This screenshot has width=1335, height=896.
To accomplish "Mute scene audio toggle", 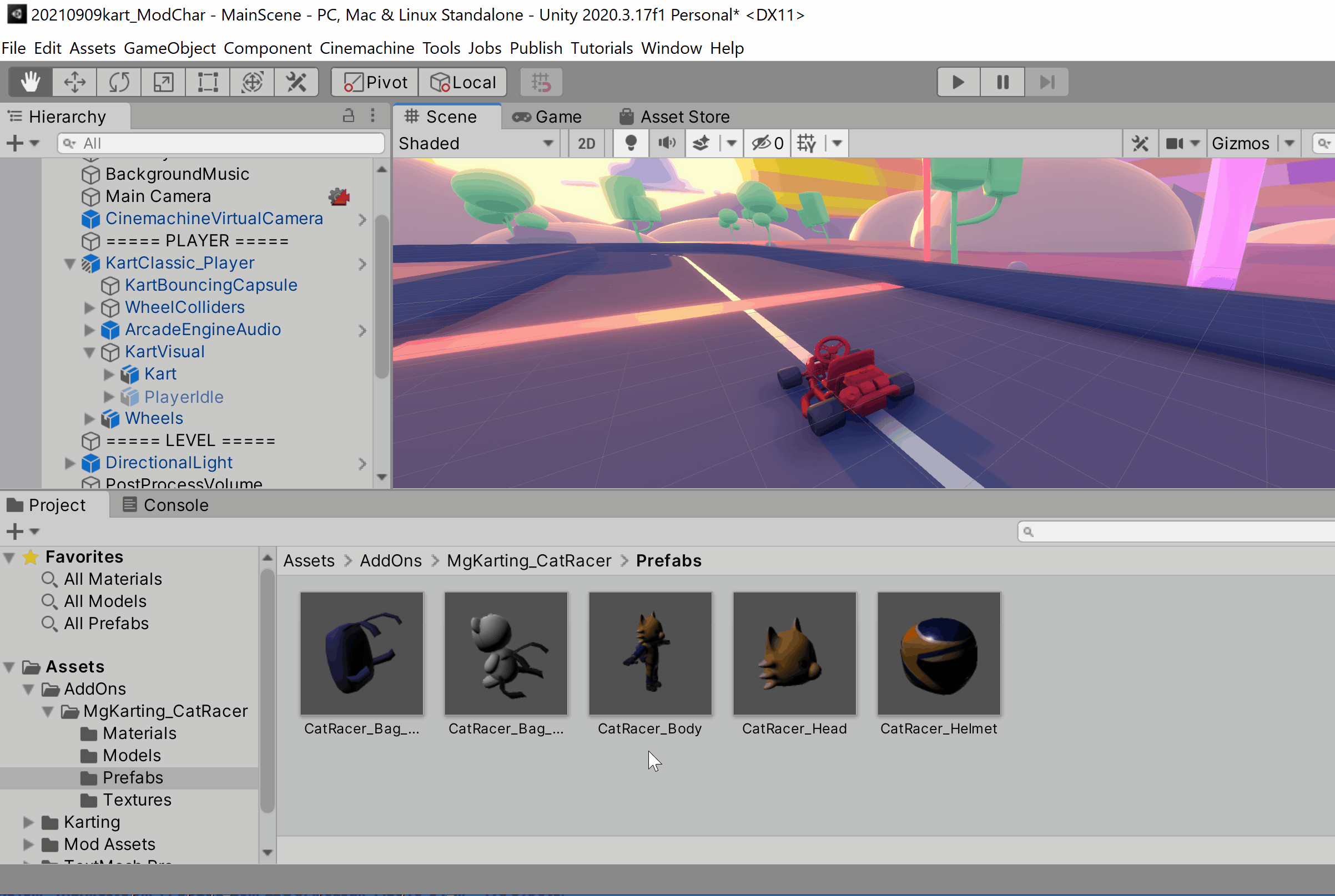I will pos(667,144).
